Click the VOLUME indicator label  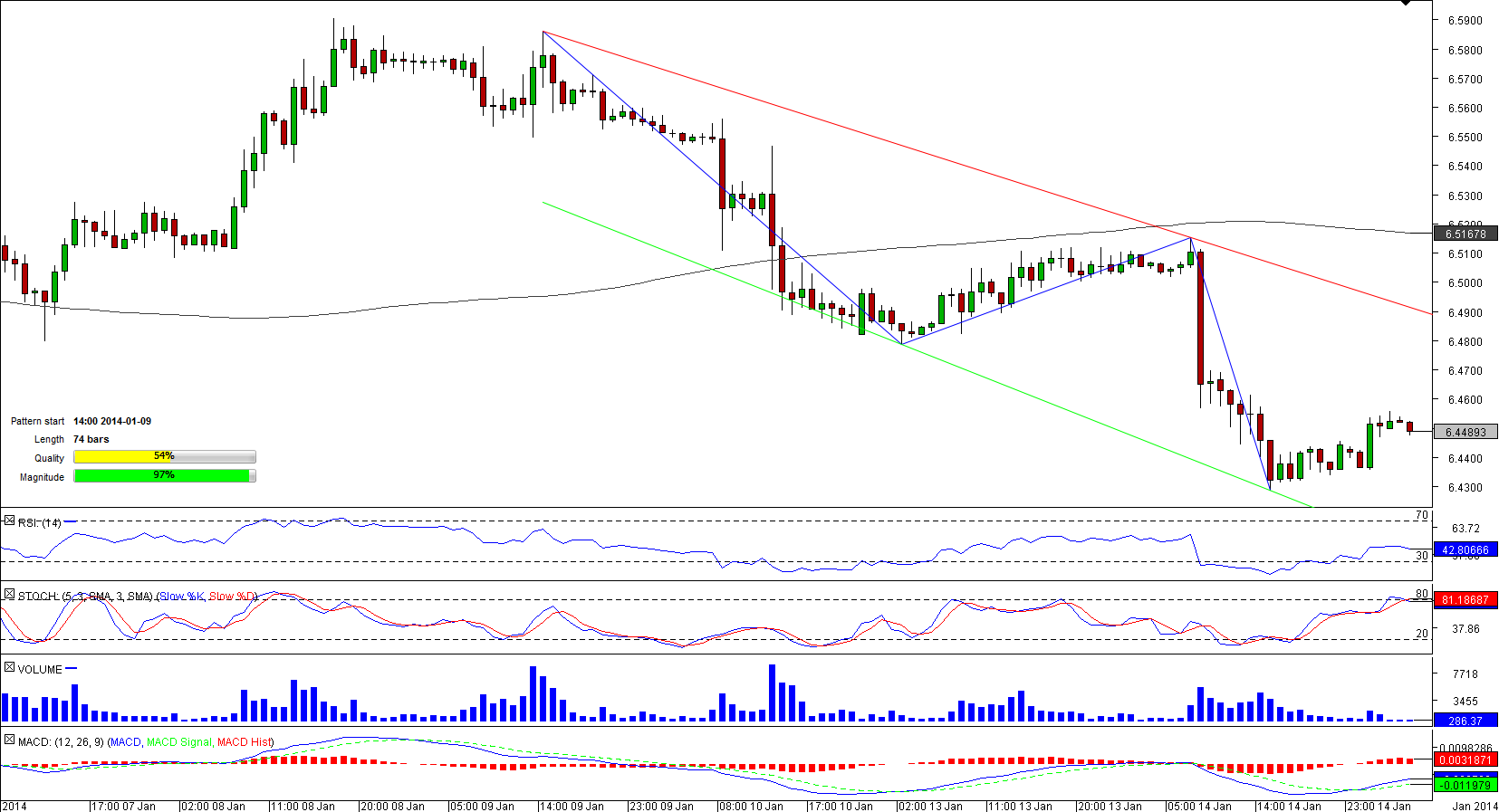[40, 670]
